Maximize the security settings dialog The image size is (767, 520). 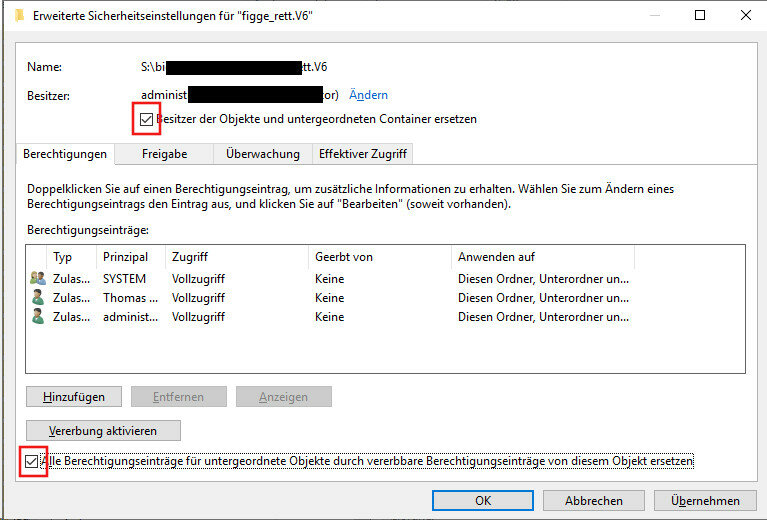(x=700, y=15)
